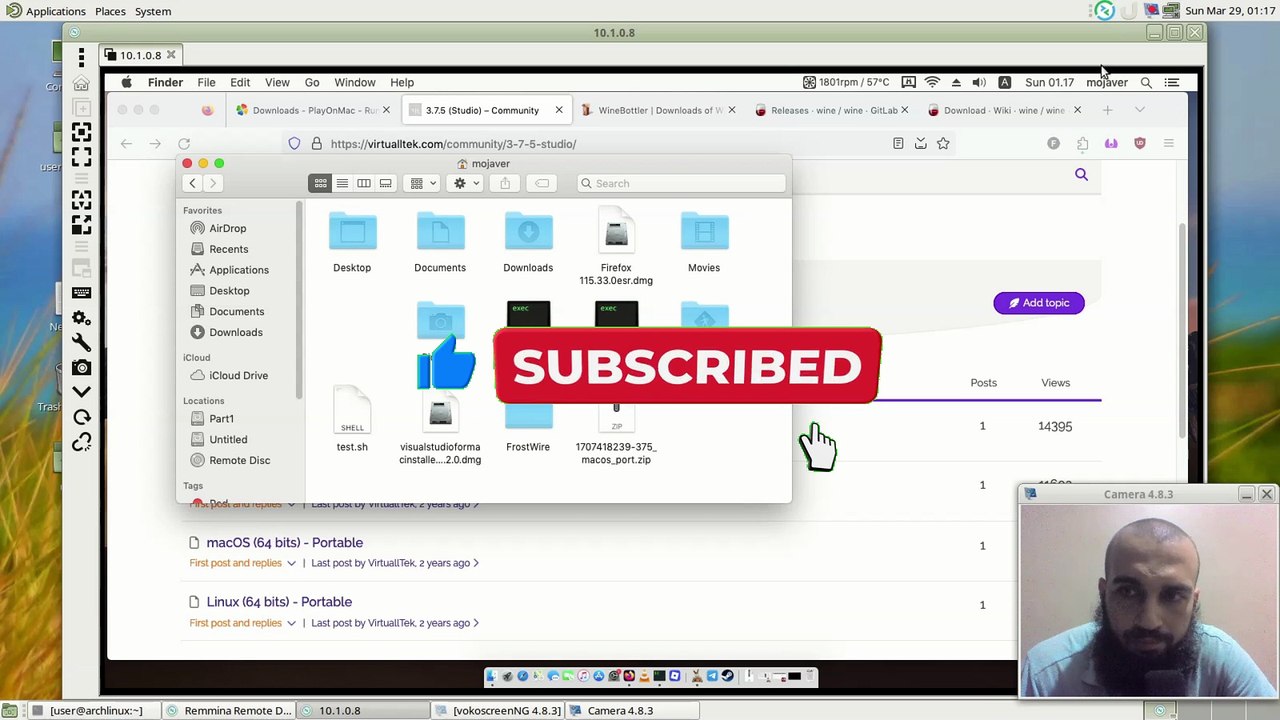Take screenshot with Remmina camera icon

82,367
